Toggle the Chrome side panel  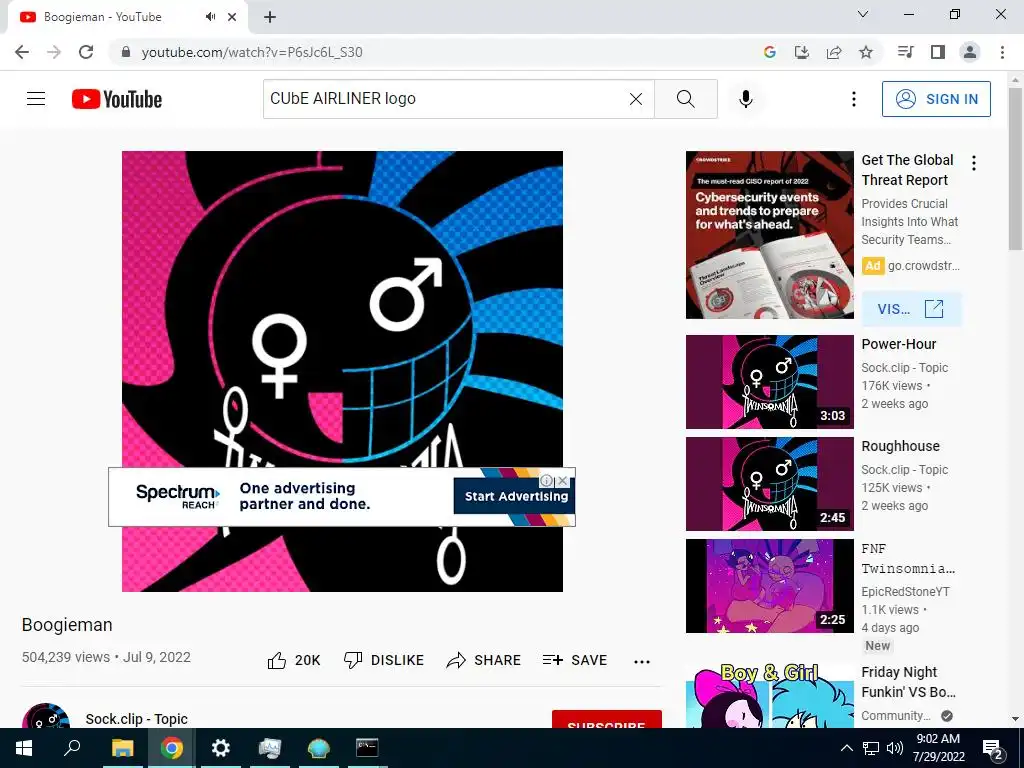938,52
